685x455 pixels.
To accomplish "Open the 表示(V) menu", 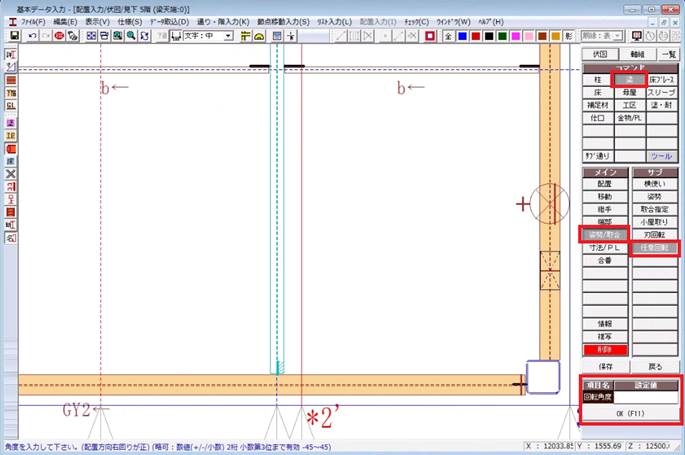I will (97, 21).
